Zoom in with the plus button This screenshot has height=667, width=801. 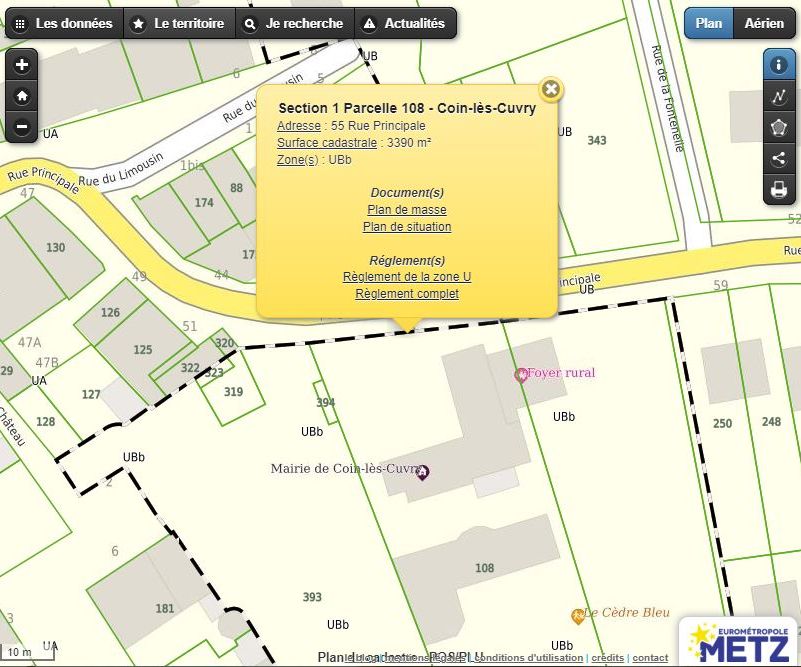[x=22, y=65]
